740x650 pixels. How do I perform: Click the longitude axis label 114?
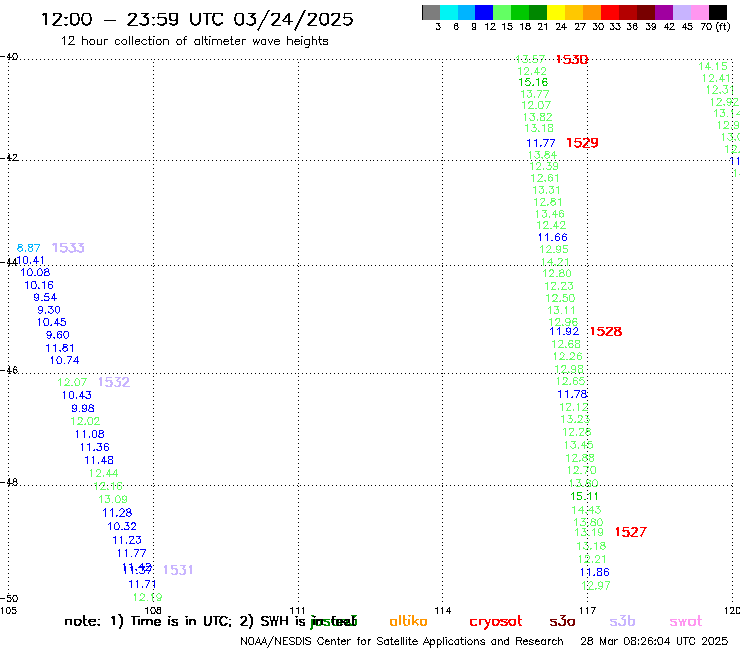coord(443,611)
